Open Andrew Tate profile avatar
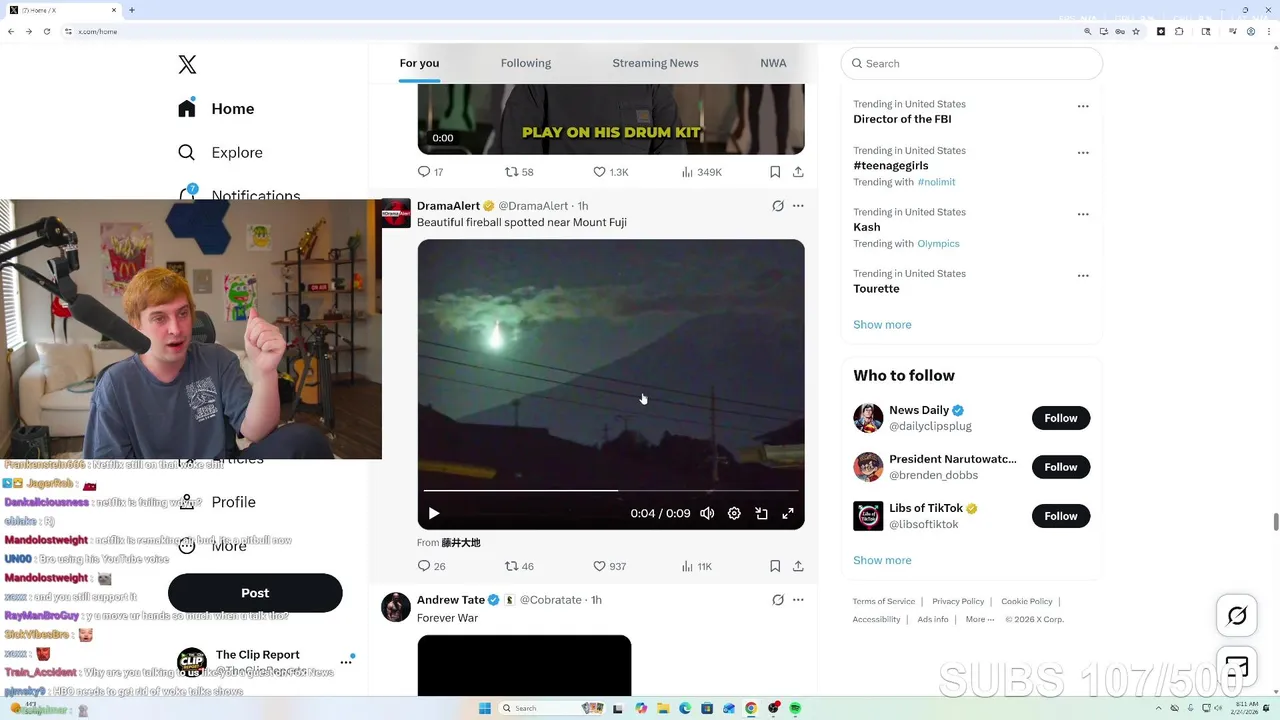The width and height of the screenshot is (1280, 720). click(x=396, y=607)
